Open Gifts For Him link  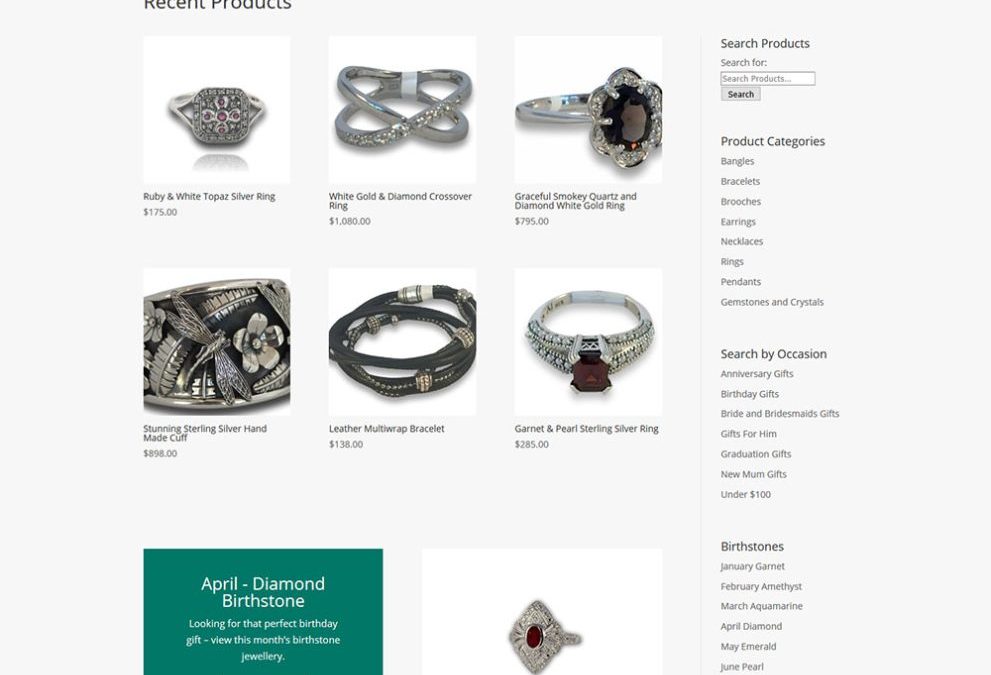(749, 434)
